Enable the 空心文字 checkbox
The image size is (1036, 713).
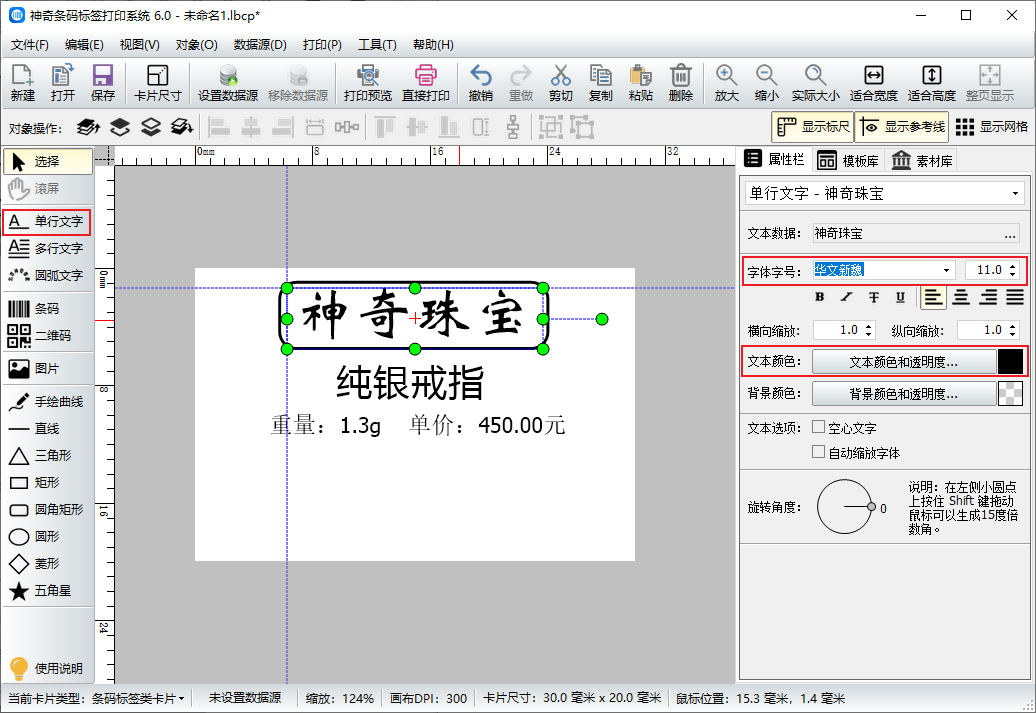coord(819,427)
